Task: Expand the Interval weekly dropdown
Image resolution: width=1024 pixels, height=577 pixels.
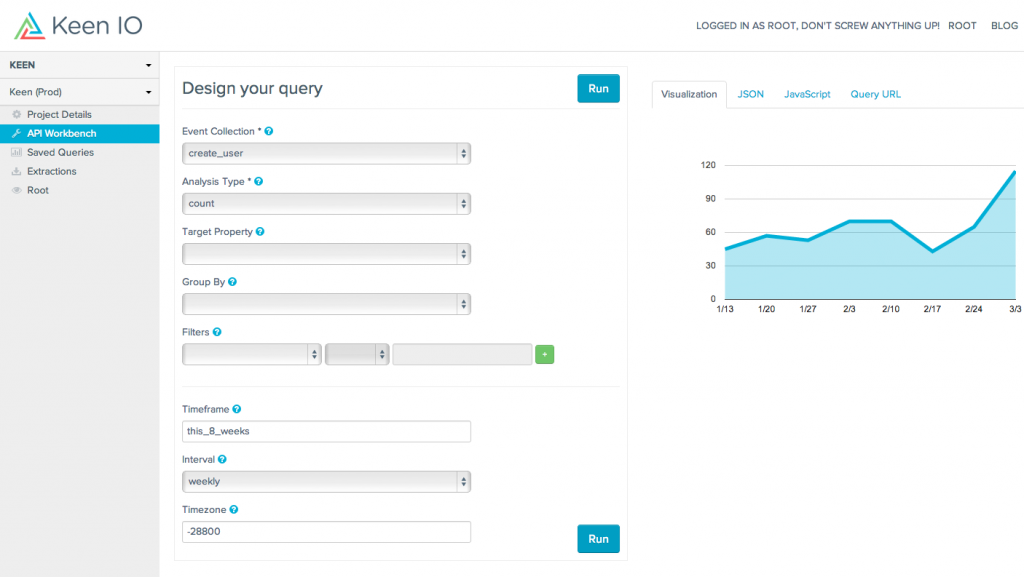Action: point(326,481)
